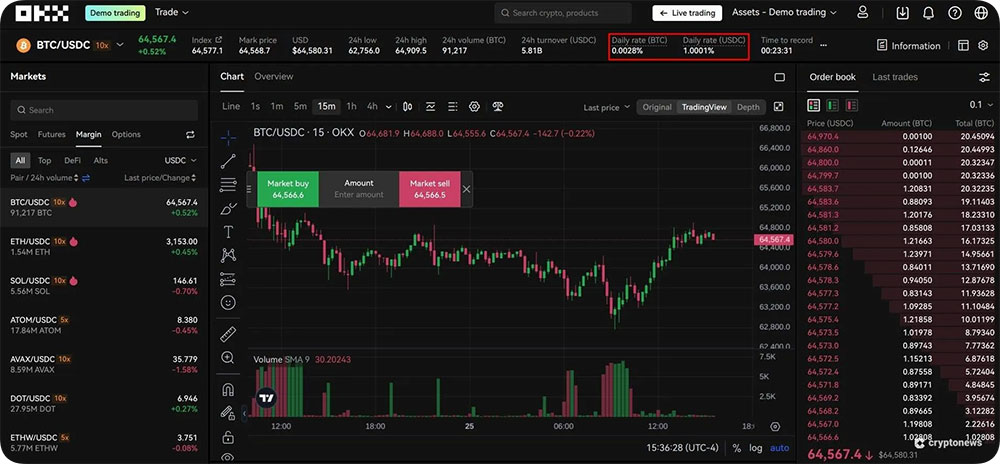Click the notifications bell icon
The height and width of the screenshot is (464, 1000).
pyautogui.click(x=928, y=13)
